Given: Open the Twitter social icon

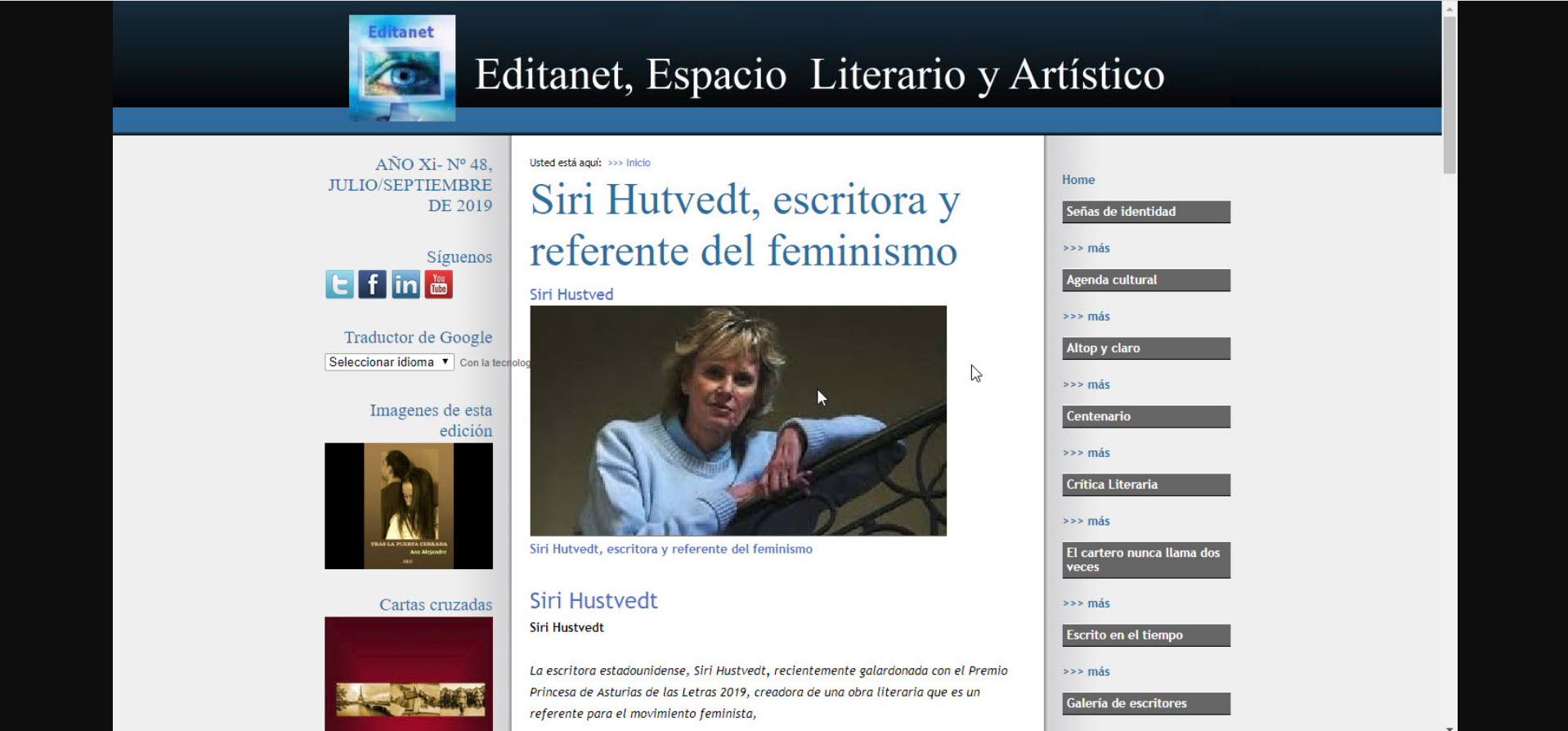Looking at the screenshot, I should (x=339, y=285).
